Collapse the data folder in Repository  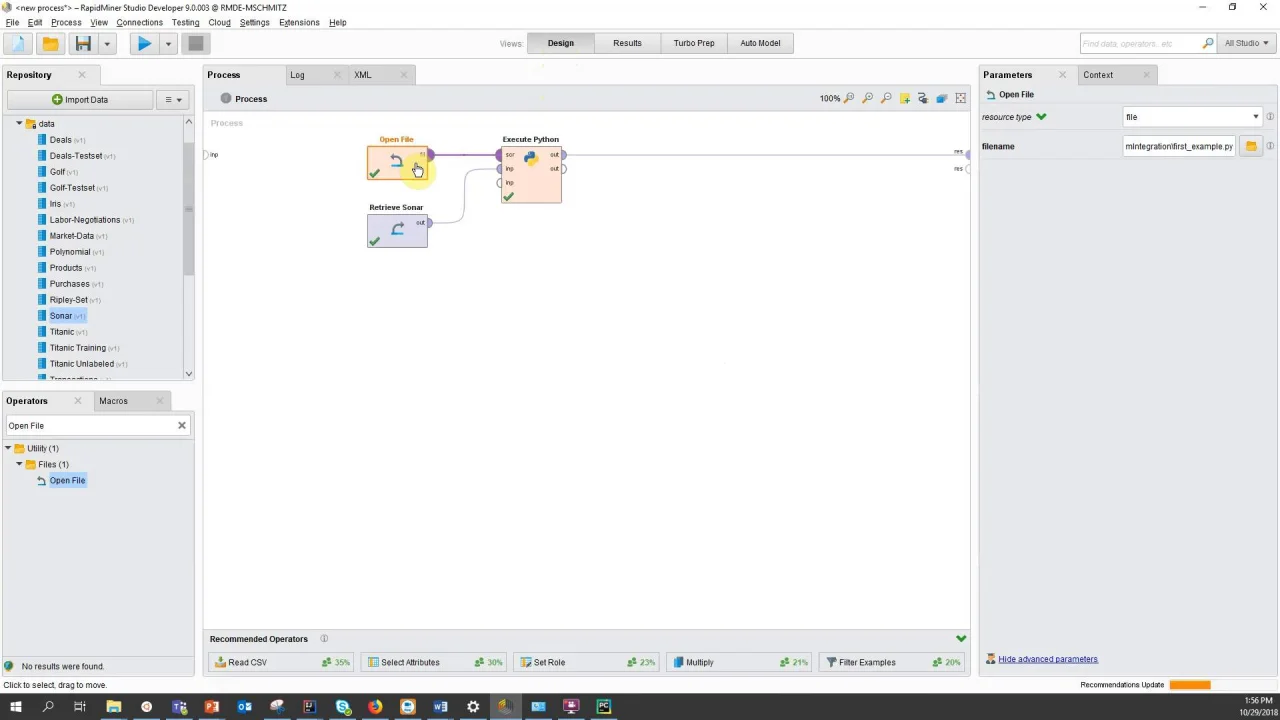coord(19,124)
